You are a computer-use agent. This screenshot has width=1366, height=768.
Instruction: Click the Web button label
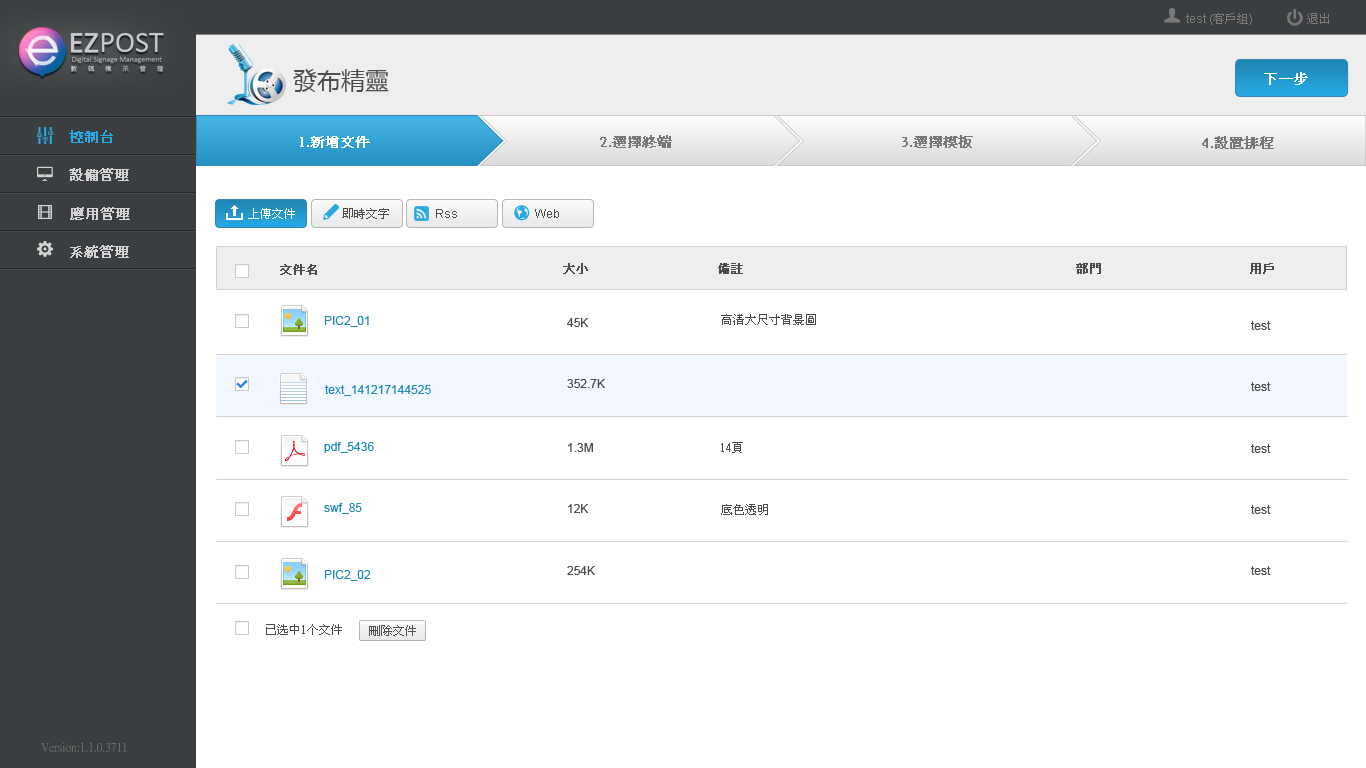[x=547, y=214]
